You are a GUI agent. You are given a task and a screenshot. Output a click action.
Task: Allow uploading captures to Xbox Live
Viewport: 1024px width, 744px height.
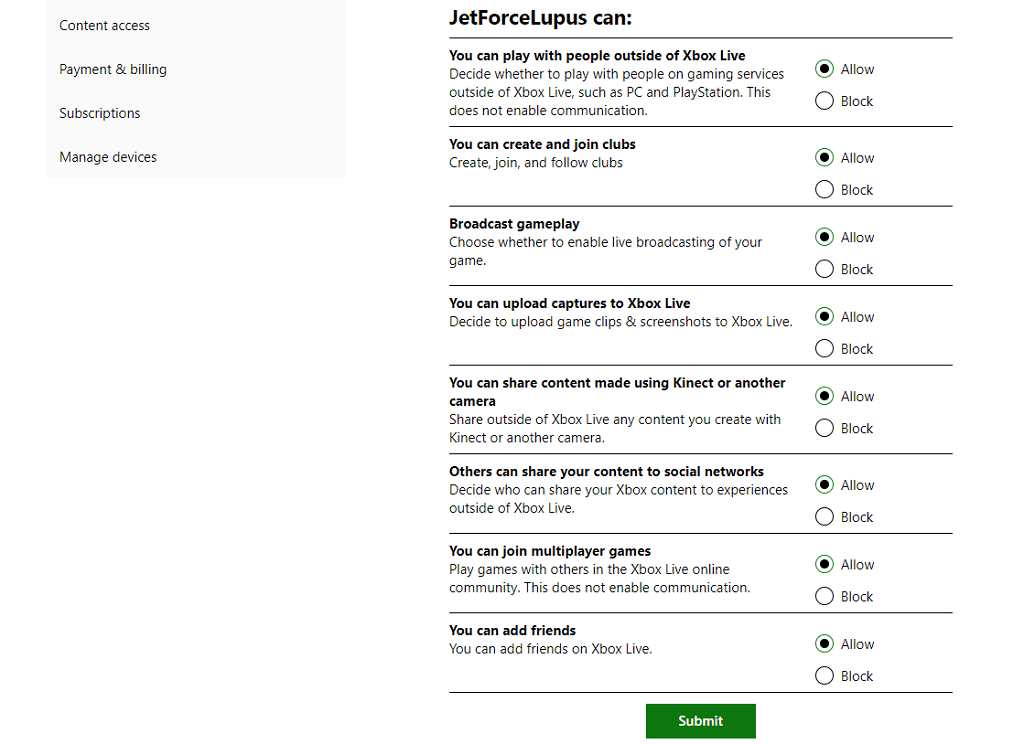coord(825,317)
